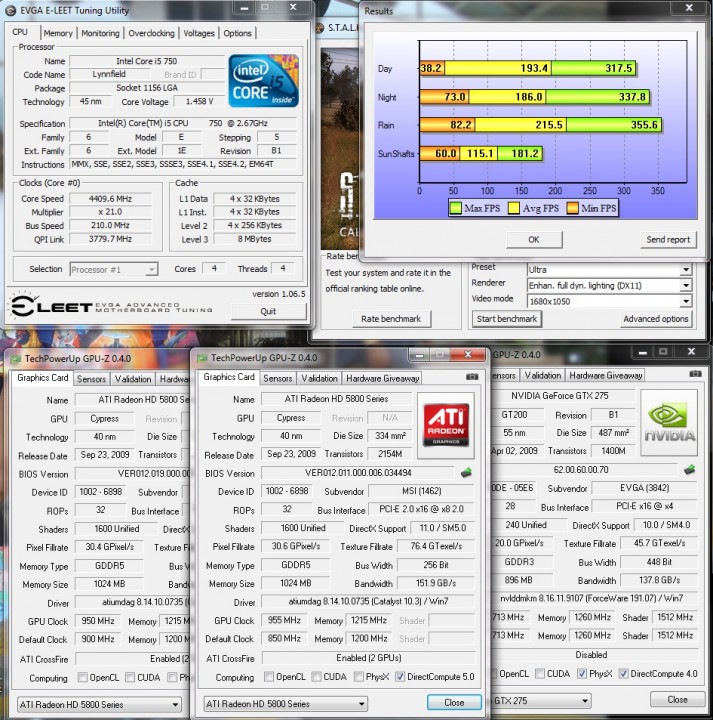Minimize the EVGA E-LEET window

click(x=244, y=7)
